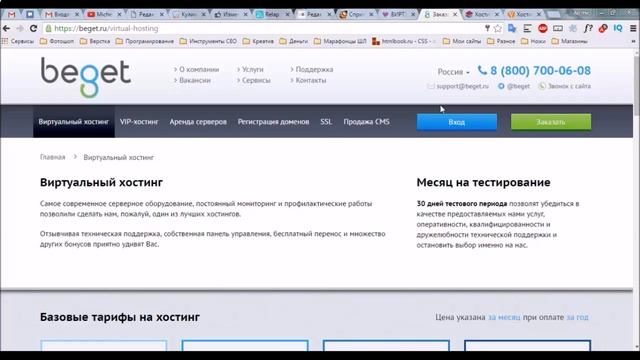Screen dimensions: 640x360
Task: Click the gray gear-like extension icon
Action: coord(573,28)
